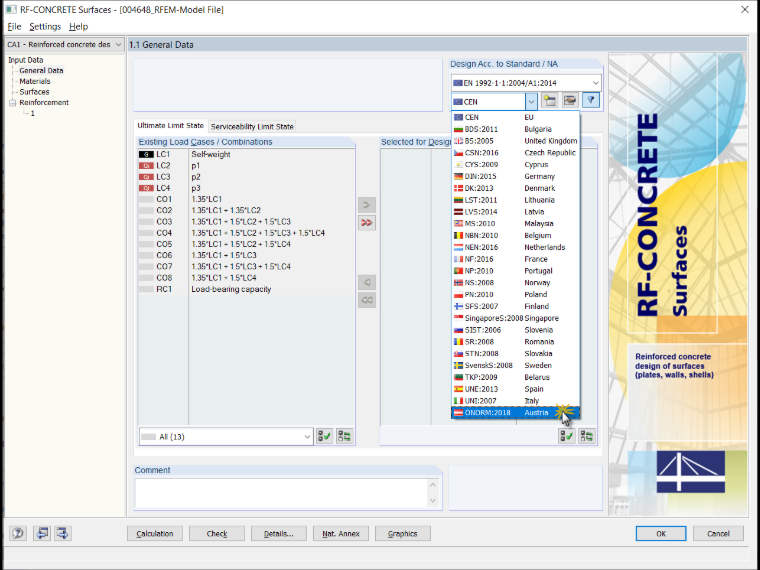Select General Data in the tree
The width and height of the screenshot is (760, 570).
coord(41,71)
